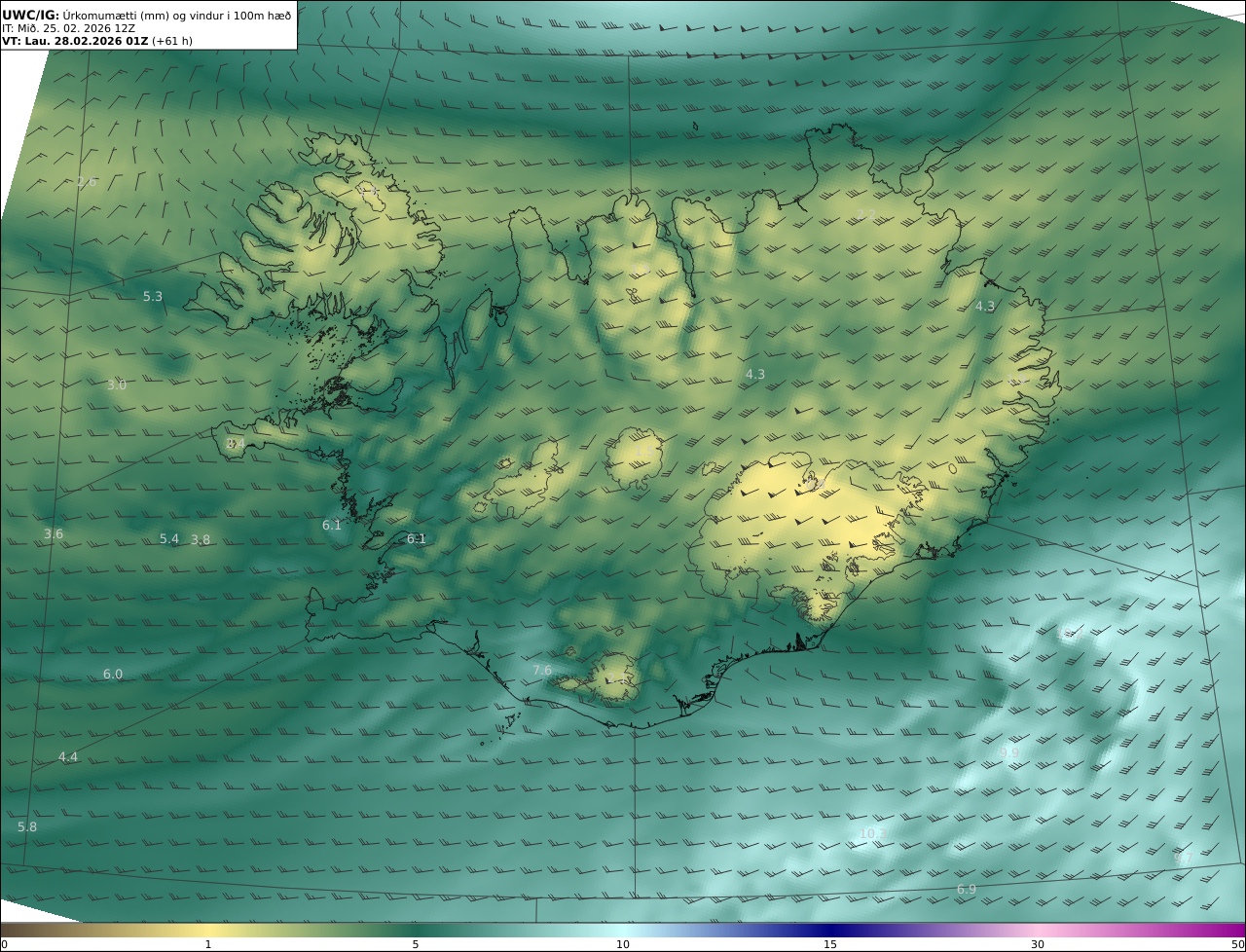Click the colour scale tick label '10'

[x=623, y=944]
